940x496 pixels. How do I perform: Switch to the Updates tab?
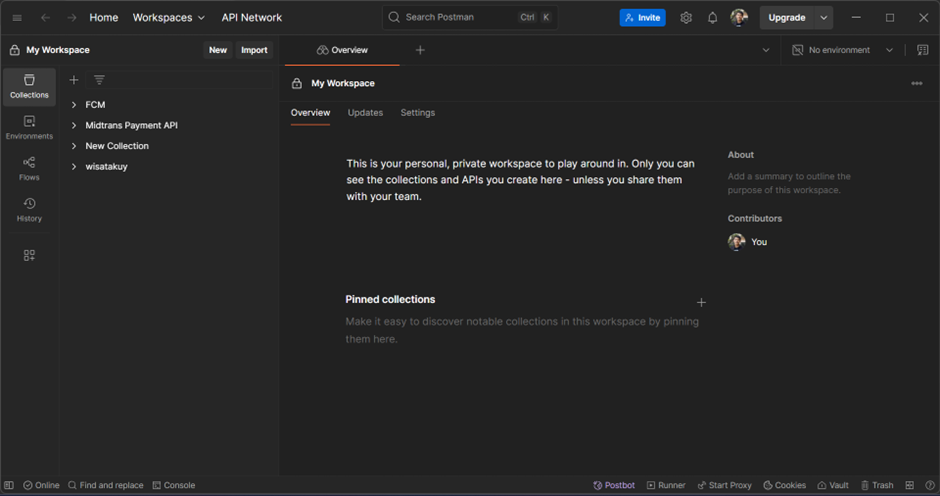365,113
